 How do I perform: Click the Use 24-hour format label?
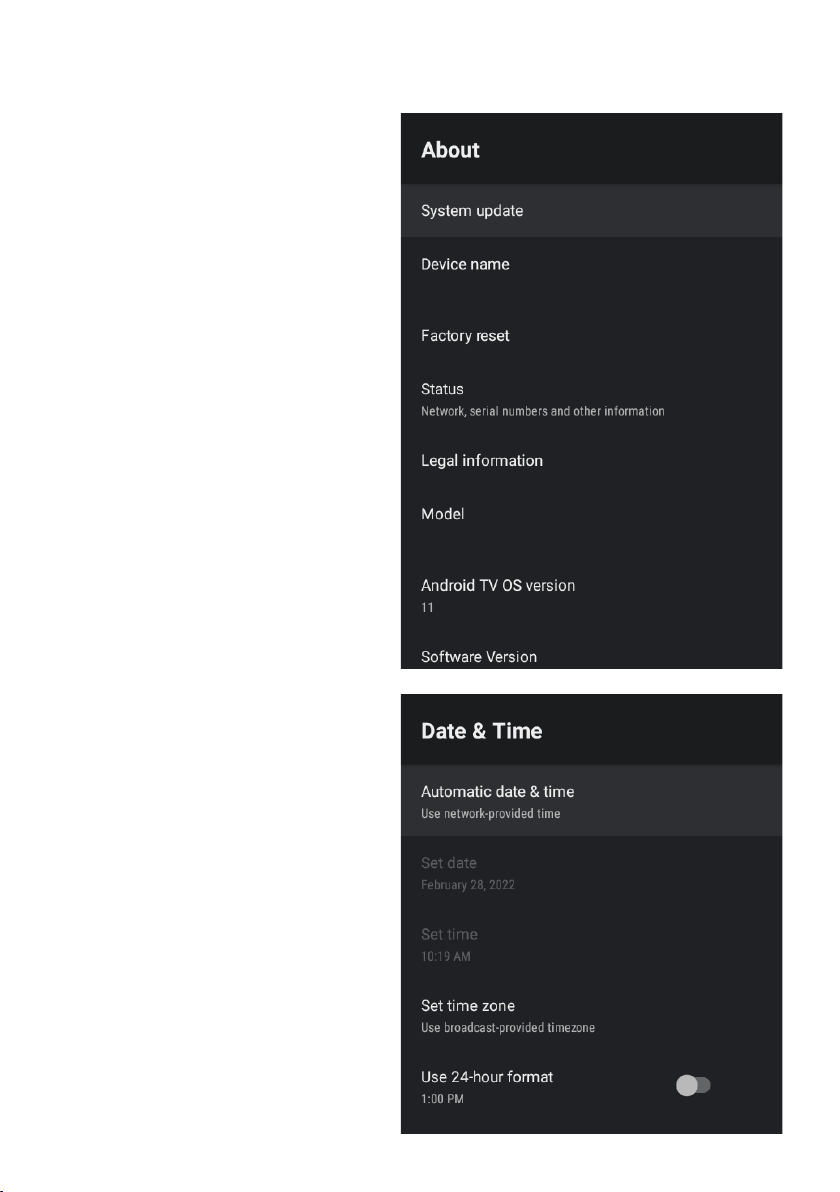click(x=487, y=1076)
